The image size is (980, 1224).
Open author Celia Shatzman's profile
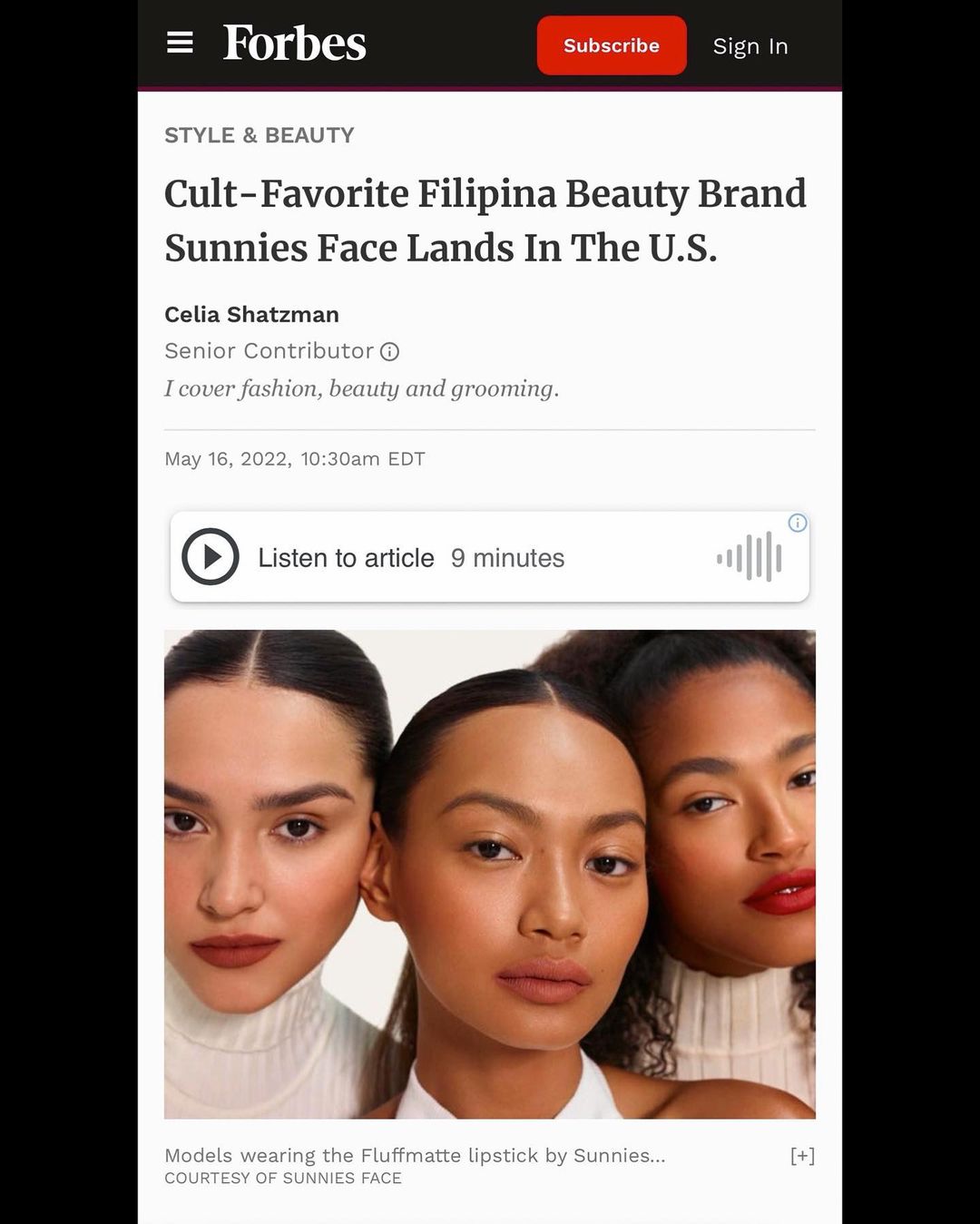coord(251,315)
